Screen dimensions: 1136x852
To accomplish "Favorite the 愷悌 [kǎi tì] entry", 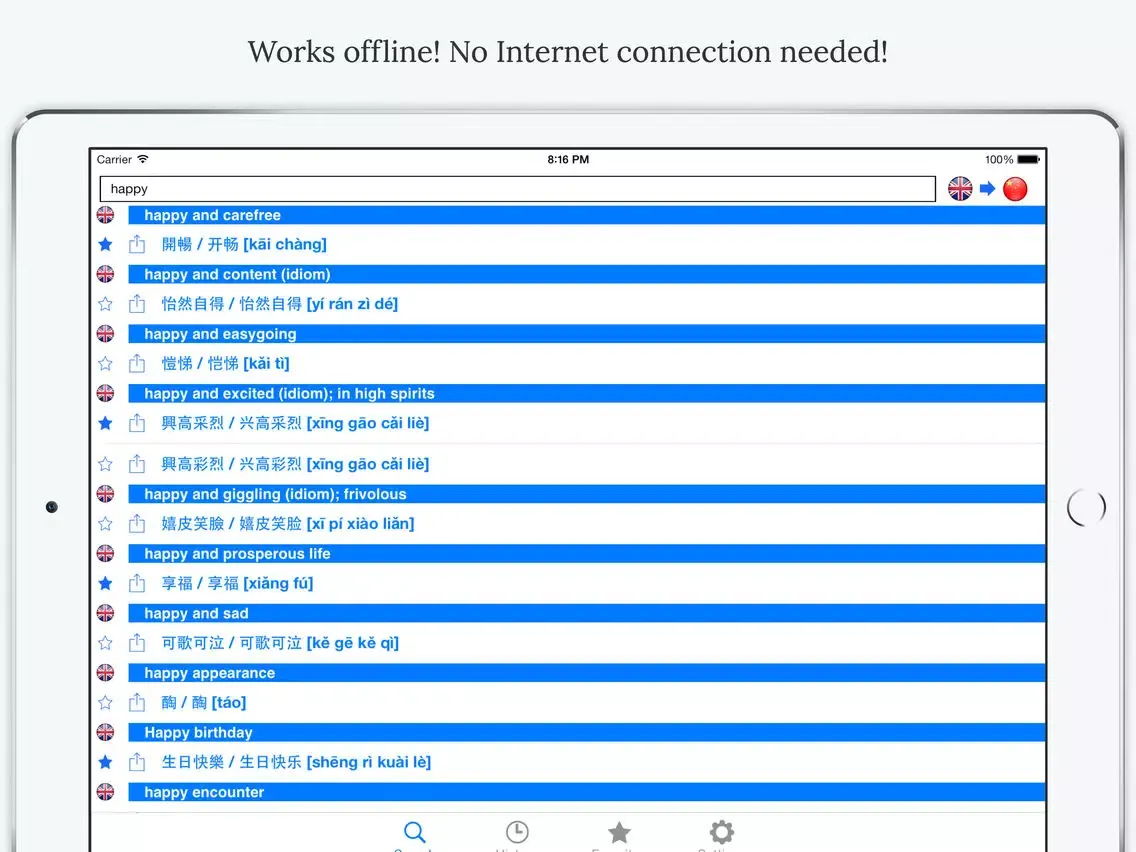I will point(105,364).
